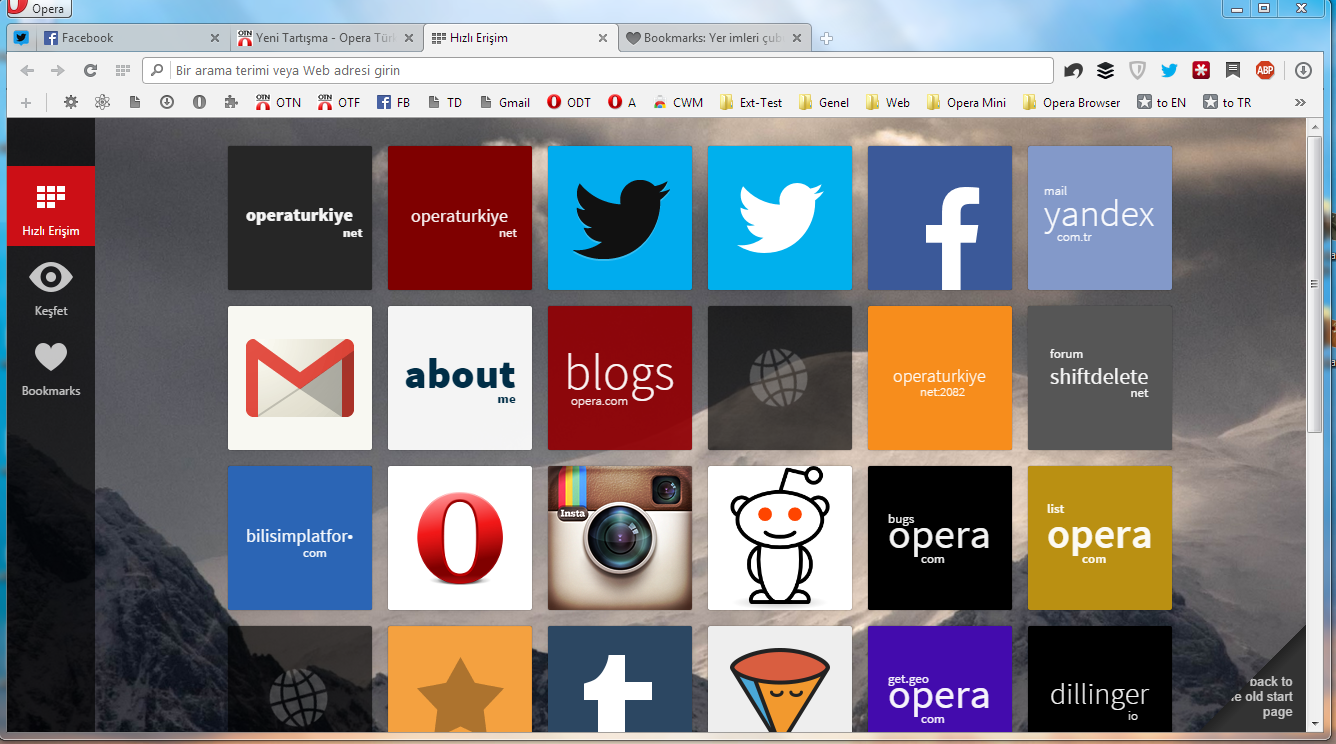The height and width of the screenshot is (744, 1336).
Task: Switch to the Yeni Tartışma tab
Action: click(x=326, y=38)
